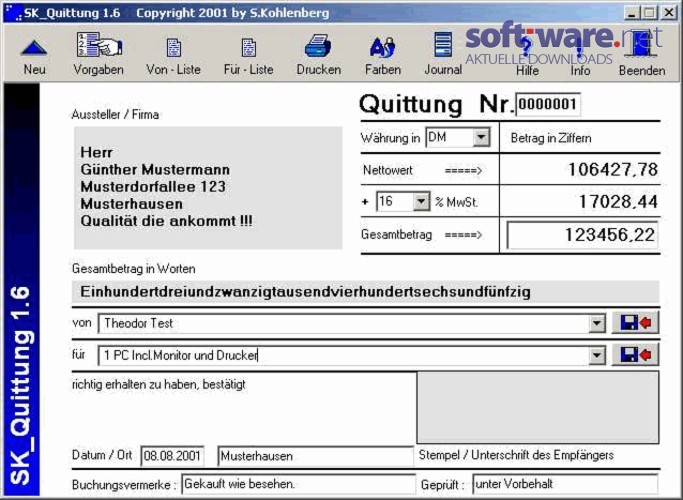683x500 pixels.
Task: Click the Neu blue triangle icon
Action: click(x=34, y=47)
